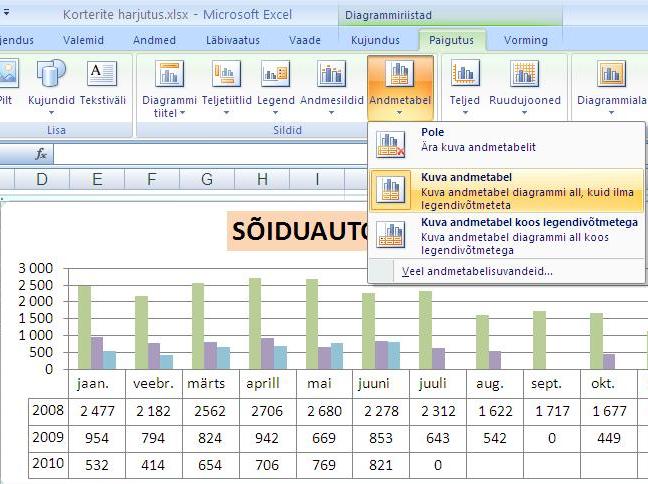Click the Pilt picture icon
648x484 pixels.
(8, 73)
